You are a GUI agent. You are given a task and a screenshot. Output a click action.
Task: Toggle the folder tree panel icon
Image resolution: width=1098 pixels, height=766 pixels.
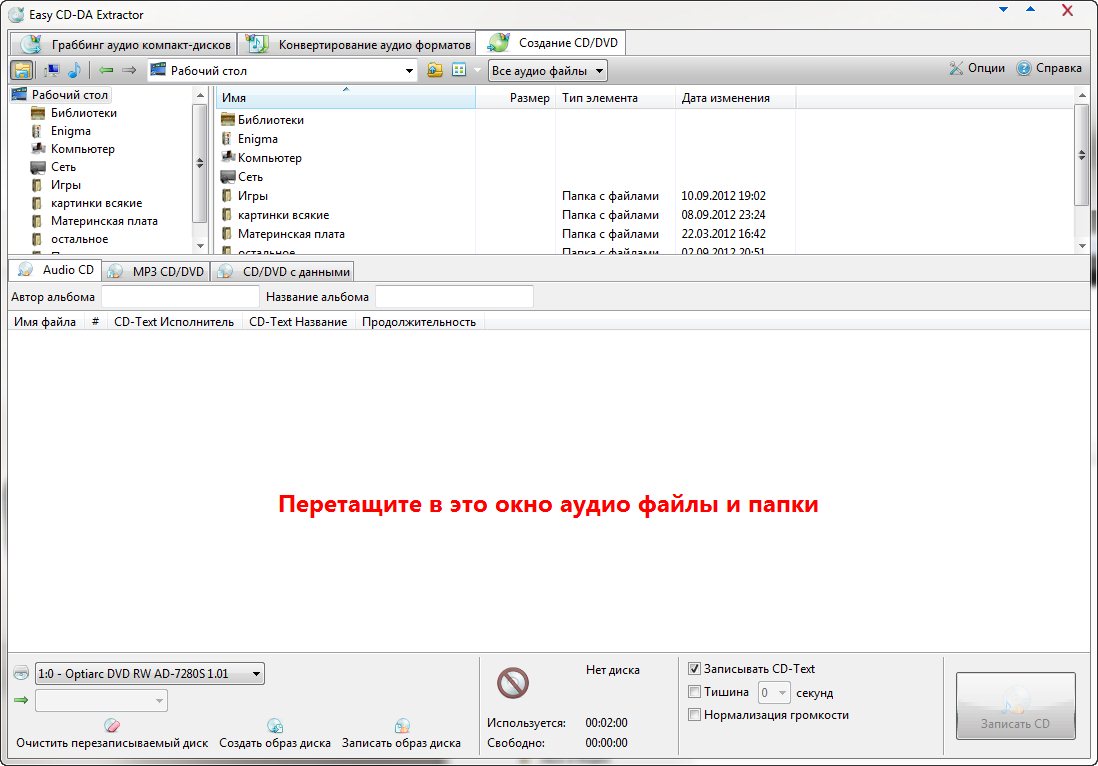pos(22,70)
